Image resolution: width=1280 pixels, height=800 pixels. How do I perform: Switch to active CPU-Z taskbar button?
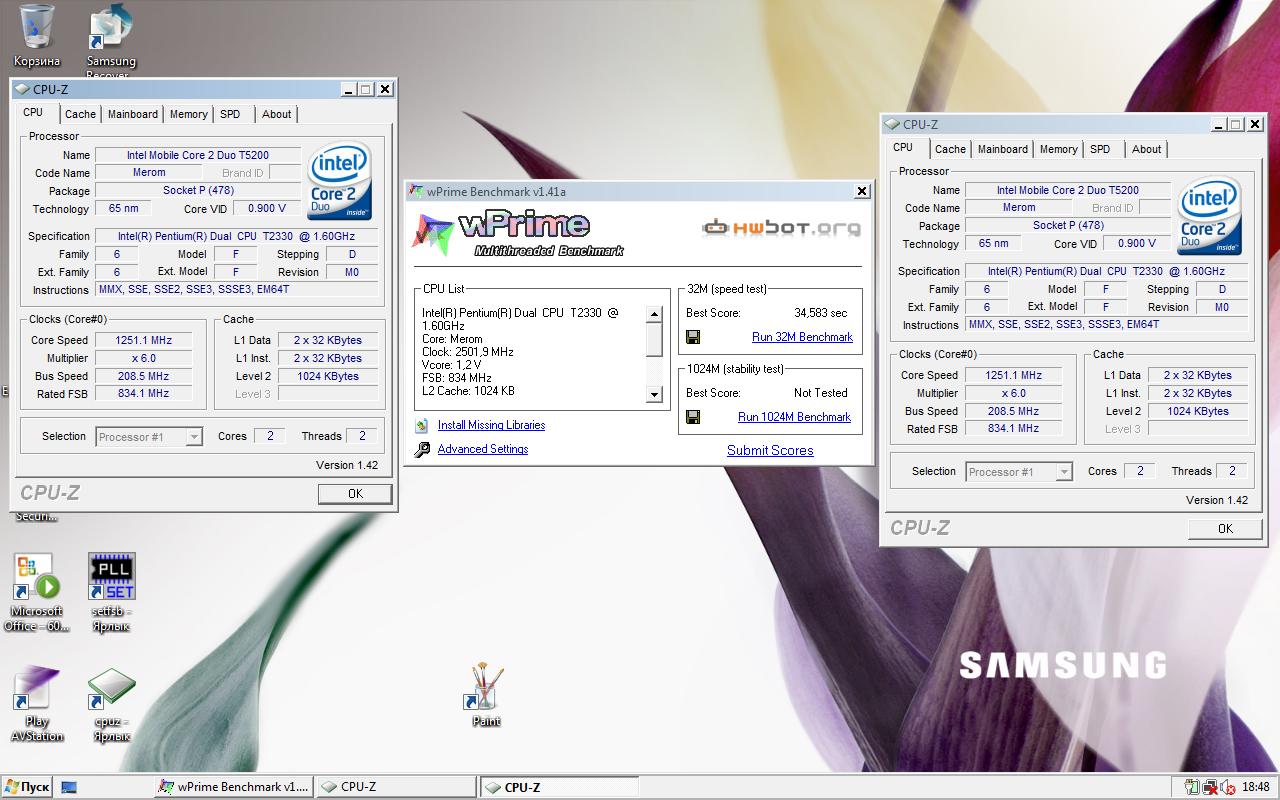[559, 787]
